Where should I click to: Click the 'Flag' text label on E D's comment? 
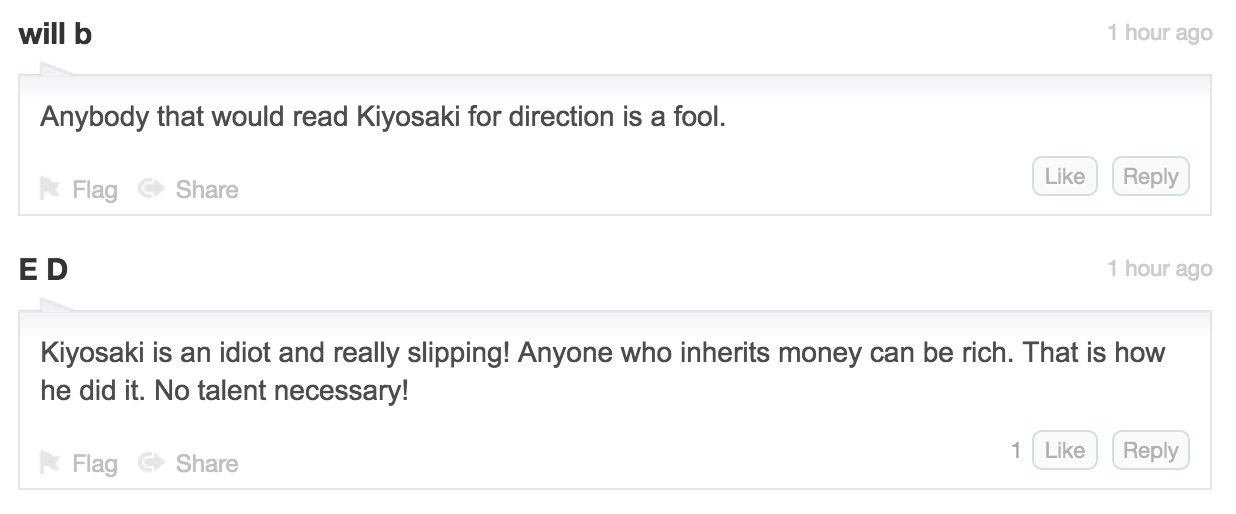[95, 464]
